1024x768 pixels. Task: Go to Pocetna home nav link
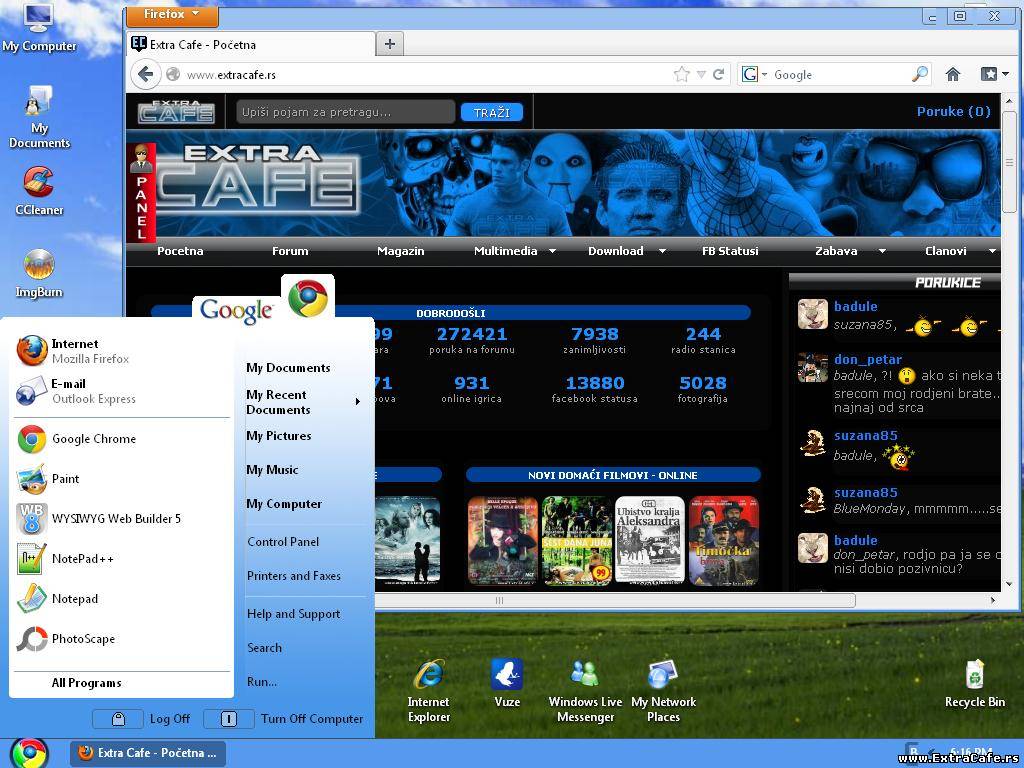[x=180, y=251]
